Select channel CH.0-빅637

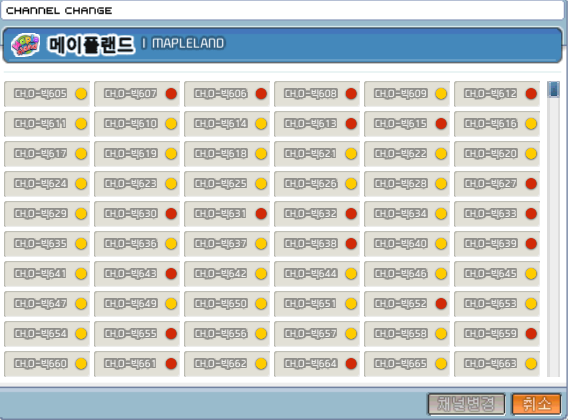227,244
